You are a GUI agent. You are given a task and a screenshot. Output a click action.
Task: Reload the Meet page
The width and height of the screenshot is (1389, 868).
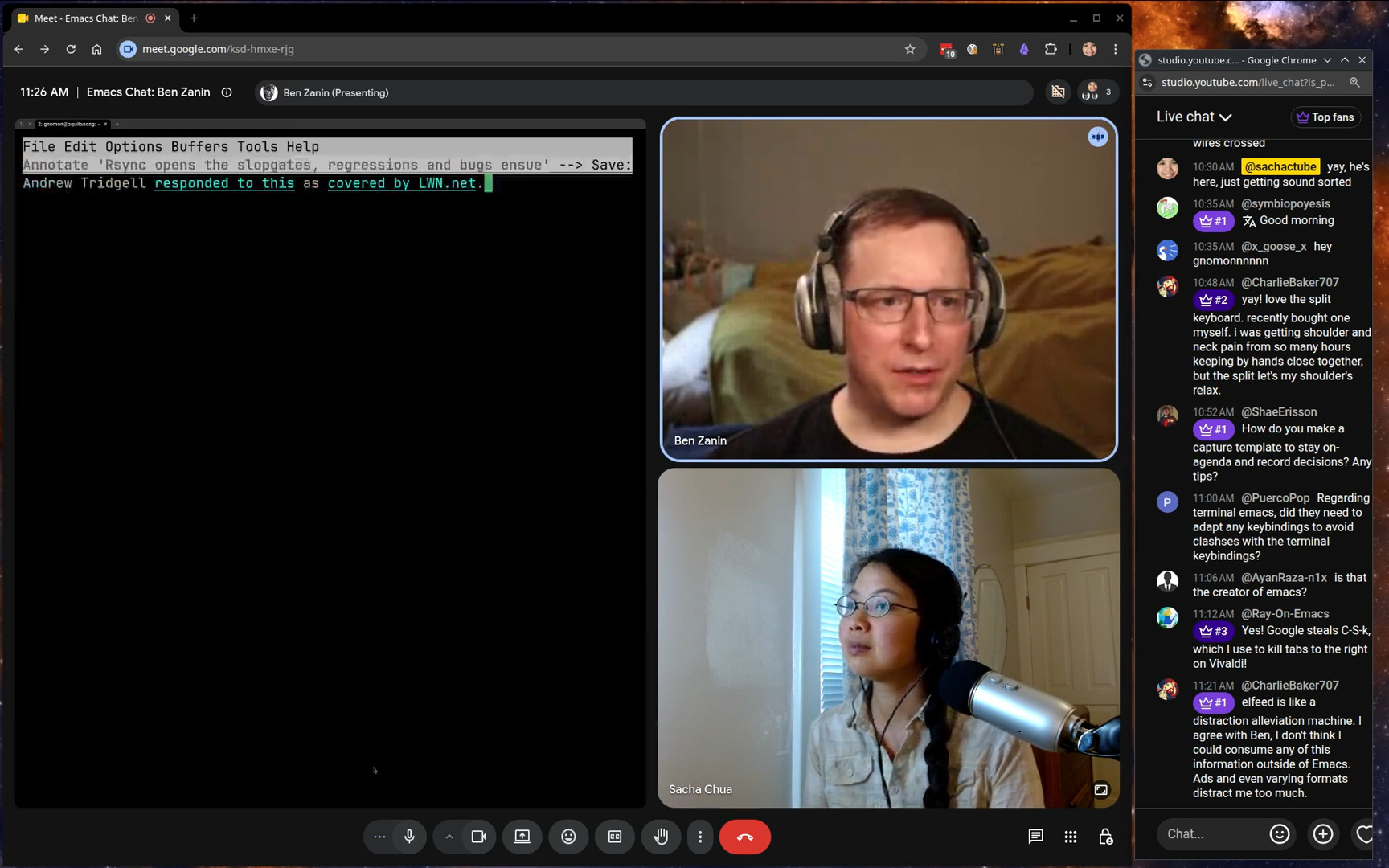[x=71, y=49]
